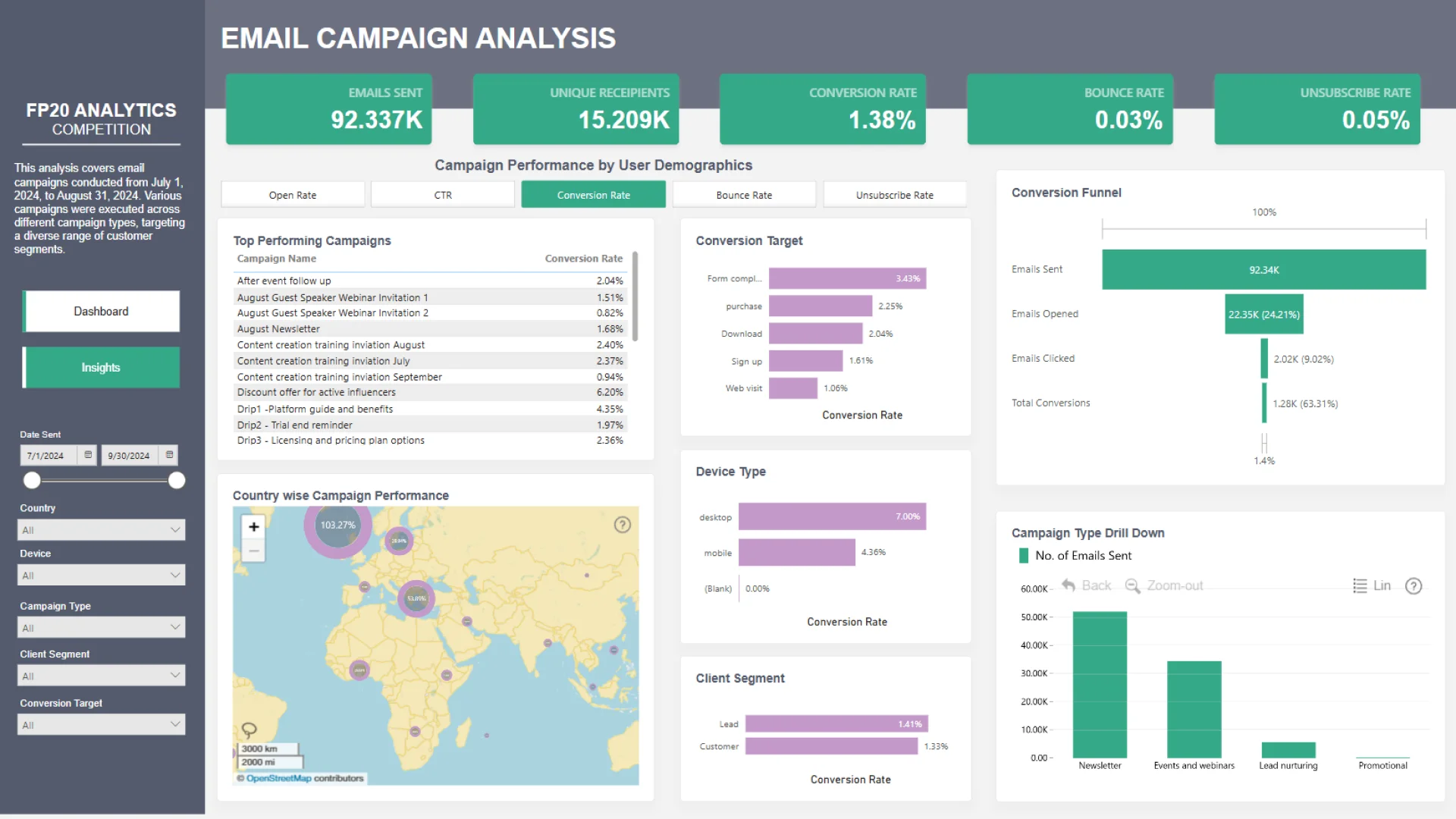Click the UNSUBSCRIBE RATE KPI card
The width and height of the screenshot is (1456, 819).
1317,109
